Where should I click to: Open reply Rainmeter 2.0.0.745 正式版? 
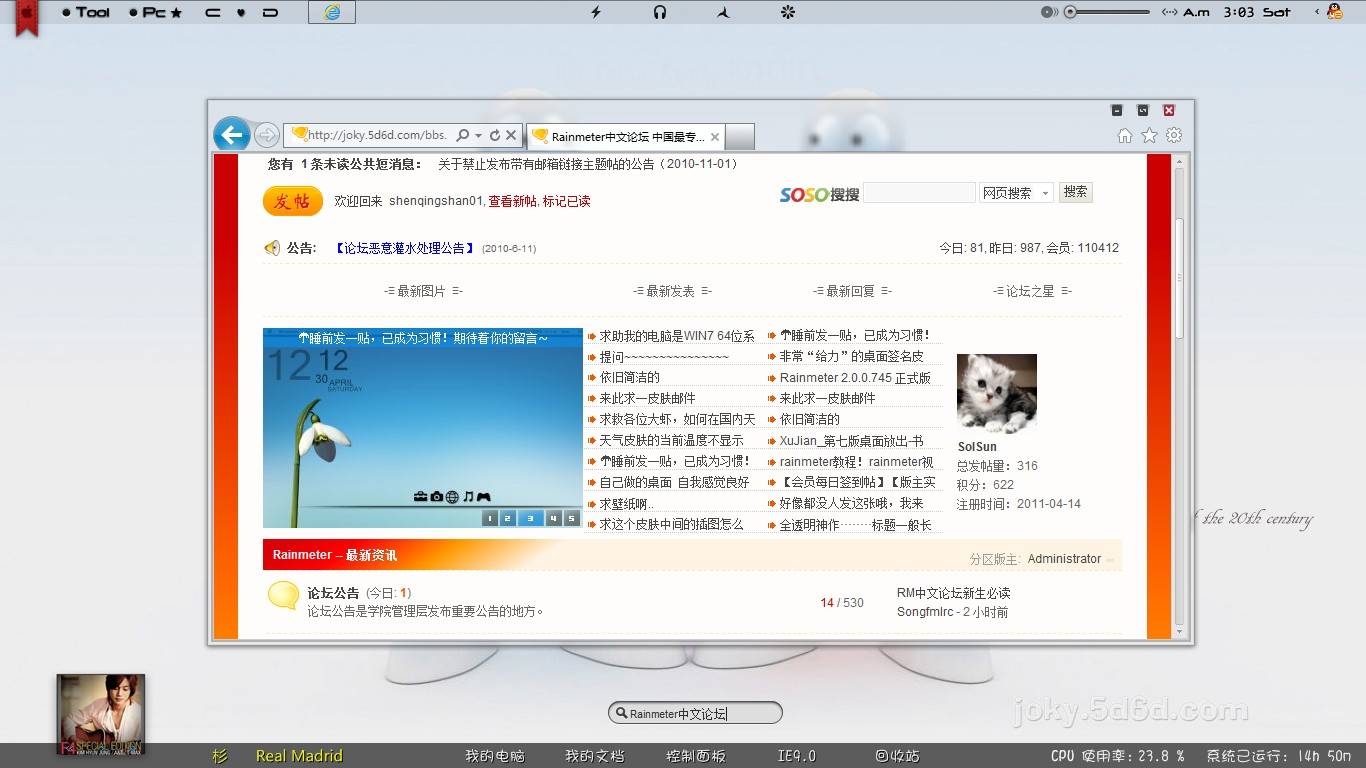coord(855,378)
